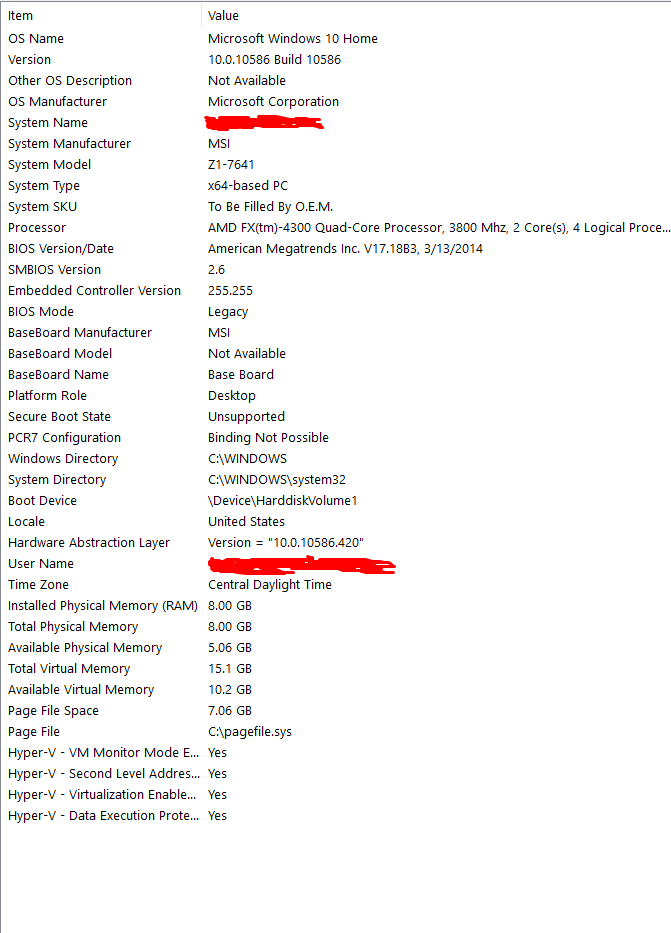Image resolution: width=671 pixels, height=933 pixels.
Task: Select the Boot Device row label
Action: tap(42, 501)
